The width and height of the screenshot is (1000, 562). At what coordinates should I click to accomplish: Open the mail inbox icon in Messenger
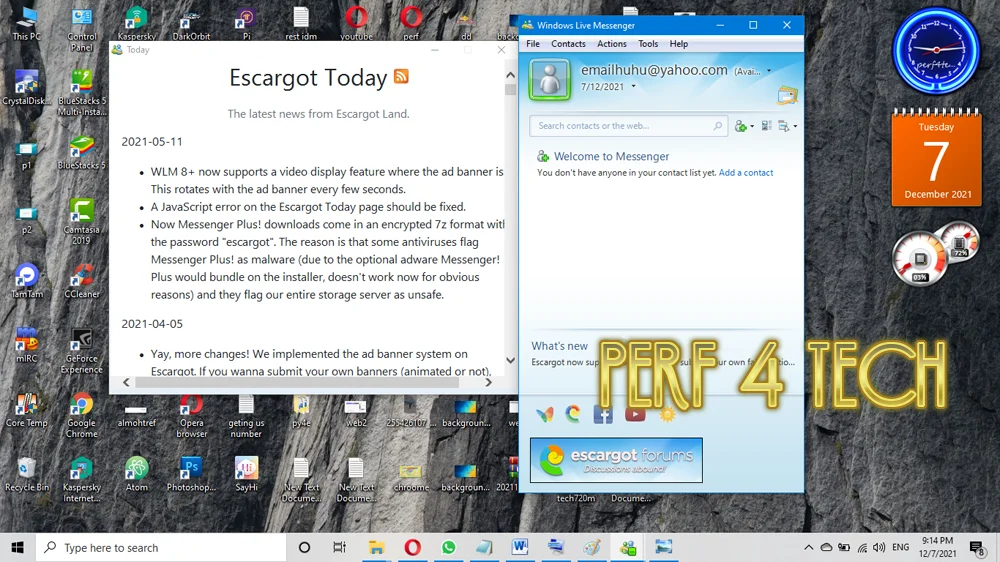[787, 95]
